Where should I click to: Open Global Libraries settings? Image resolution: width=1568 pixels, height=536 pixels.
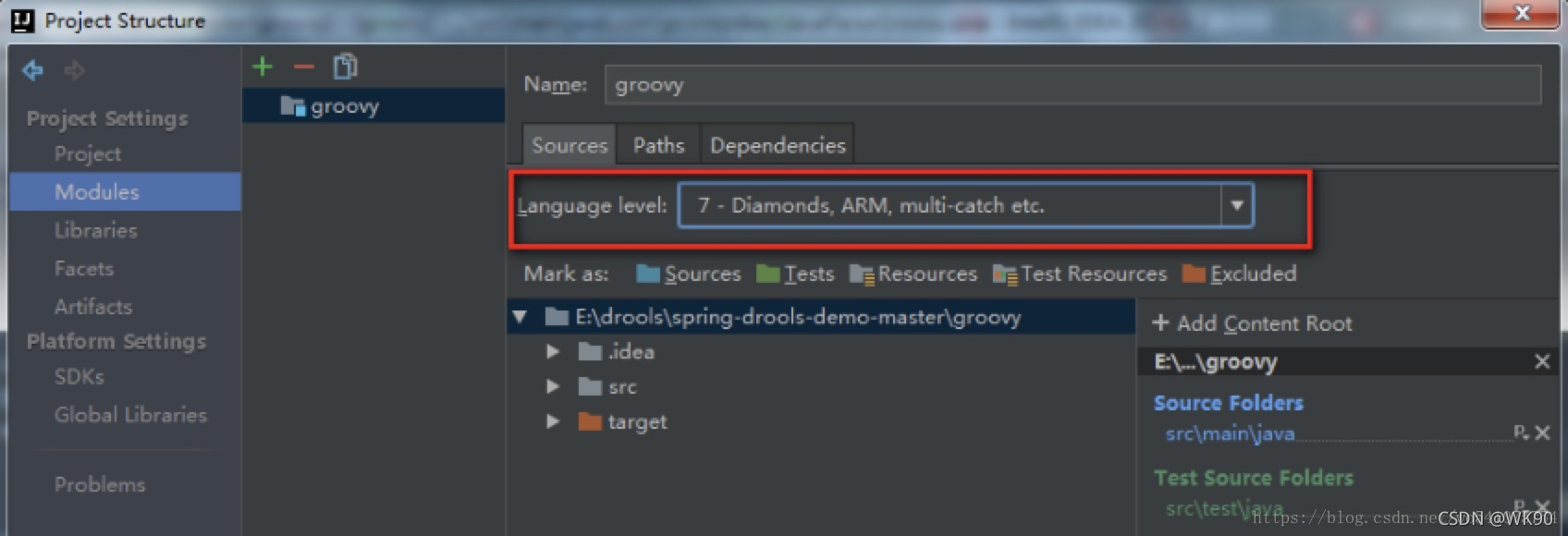pyautogui.click(x=130, y=415)
